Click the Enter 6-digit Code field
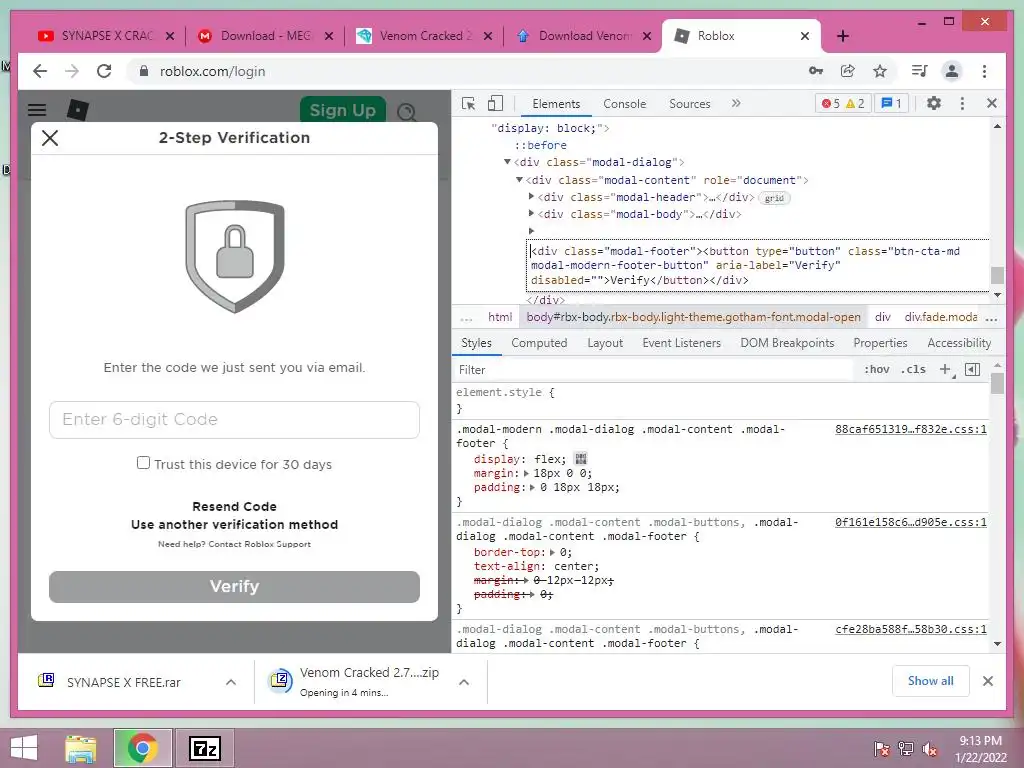1024x768 pixels. (234, 419)
